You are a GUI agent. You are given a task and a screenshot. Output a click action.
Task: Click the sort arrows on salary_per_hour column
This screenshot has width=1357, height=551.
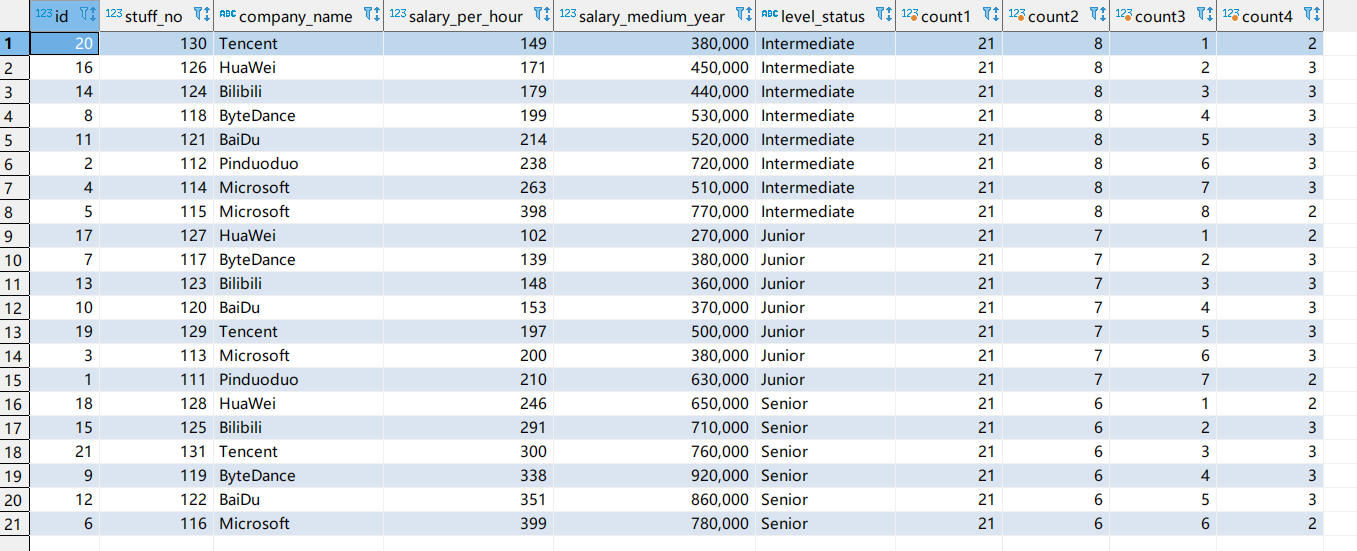[x=548, y=15]
